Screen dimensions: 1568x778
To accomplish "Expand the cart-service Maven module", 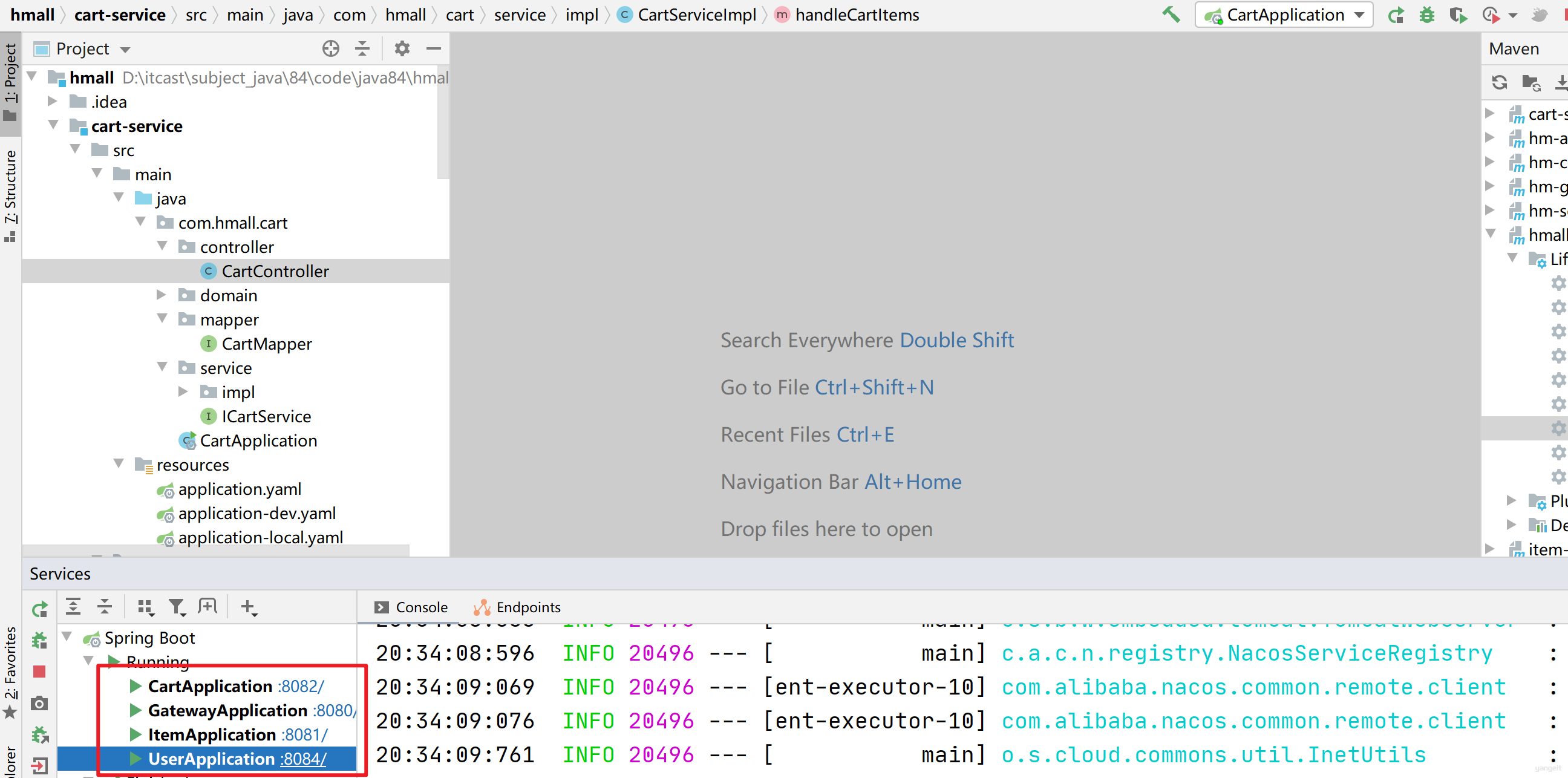I will pos(1489,113).
